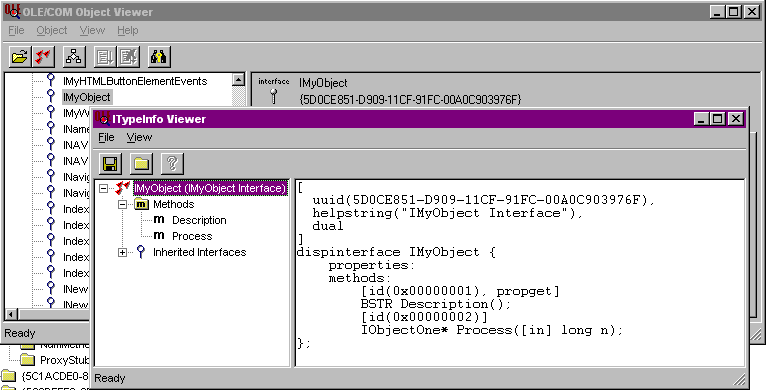Collapse the IMyObject root node in ITypeInfo tree
Screen dimensions: 766x390
pos(103,188)
